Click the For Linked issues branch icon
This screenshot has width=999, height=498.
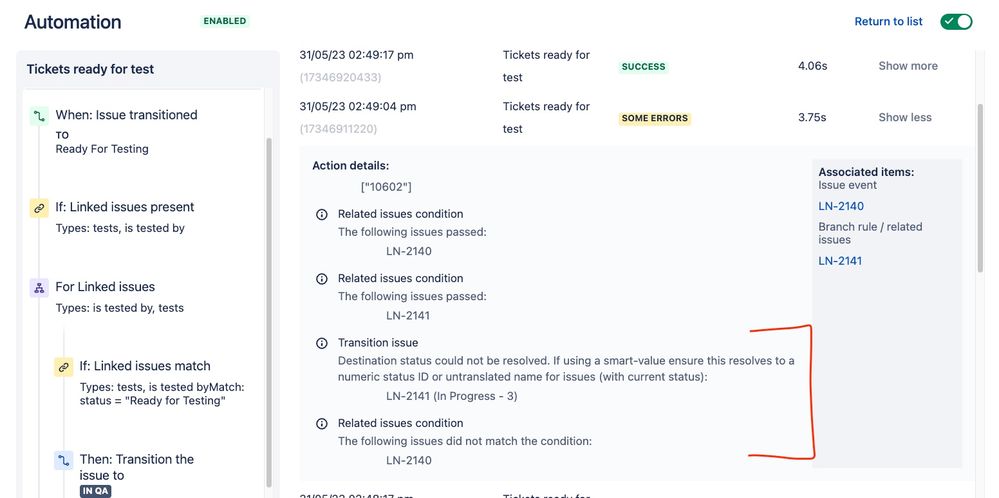click(x=40, y=287)
